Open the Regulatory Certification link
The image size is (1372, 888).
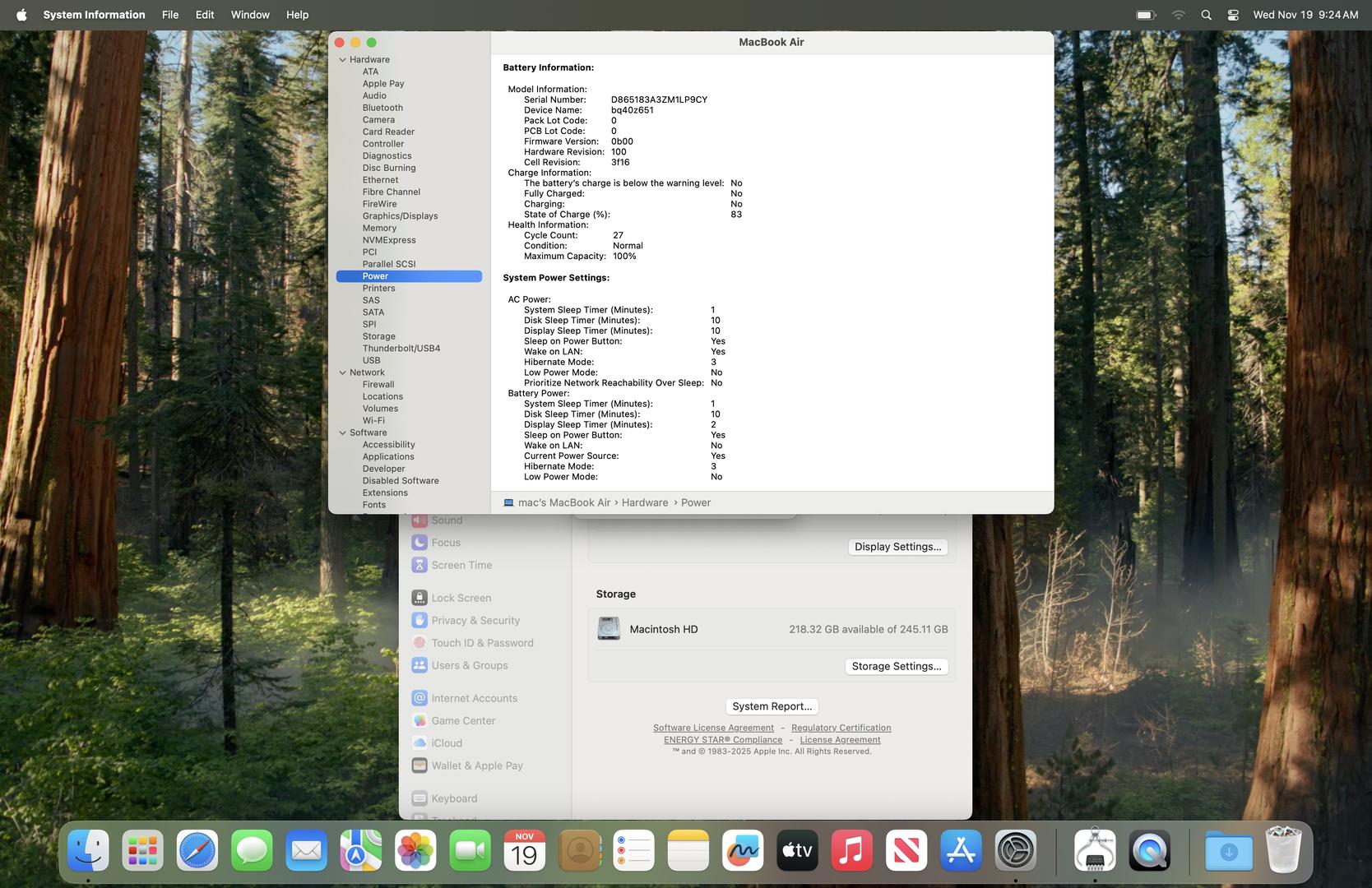(841, 728)
